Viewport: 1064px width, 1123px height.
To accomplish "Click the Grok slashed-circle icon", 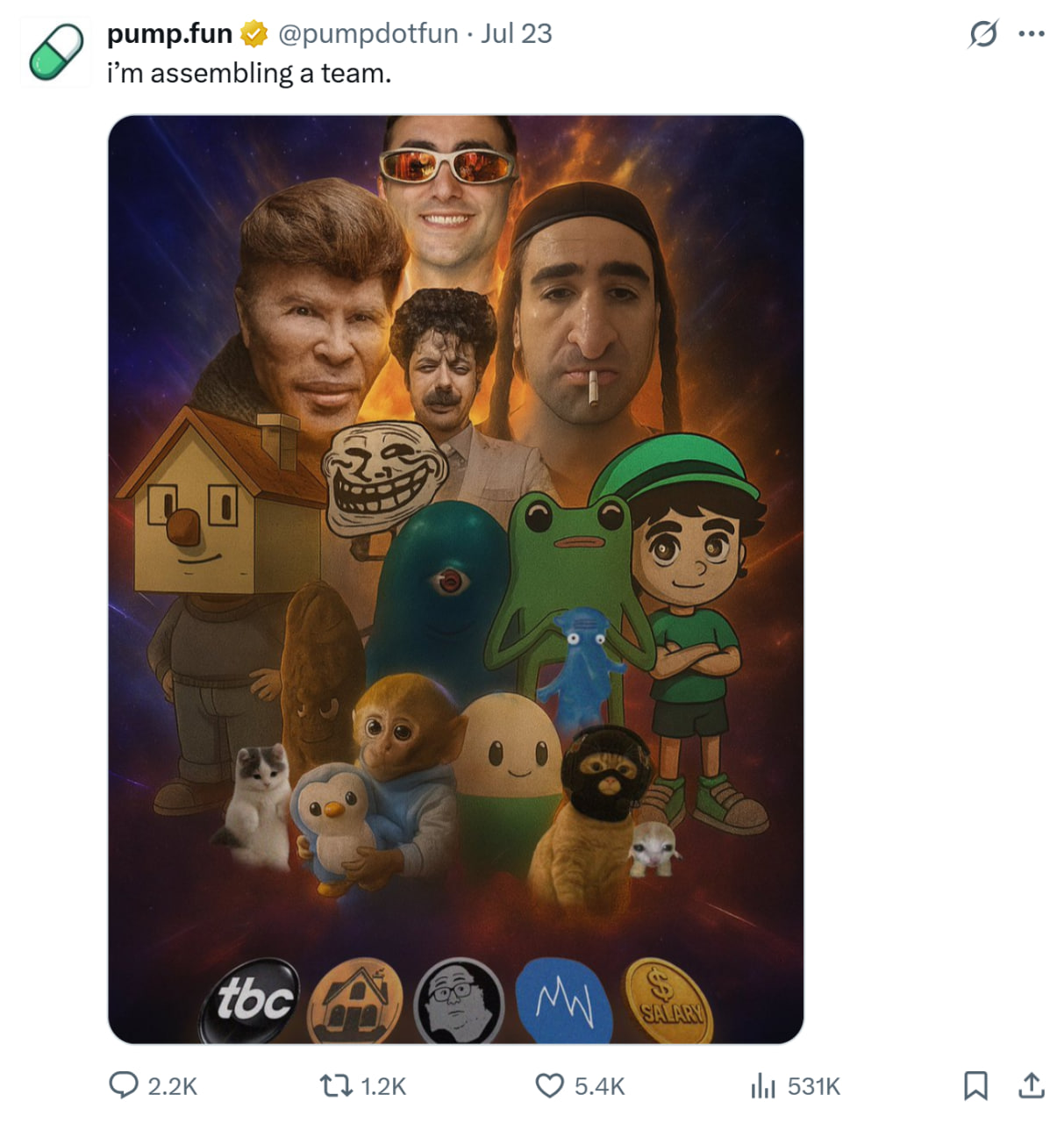I will pos(983,34).
